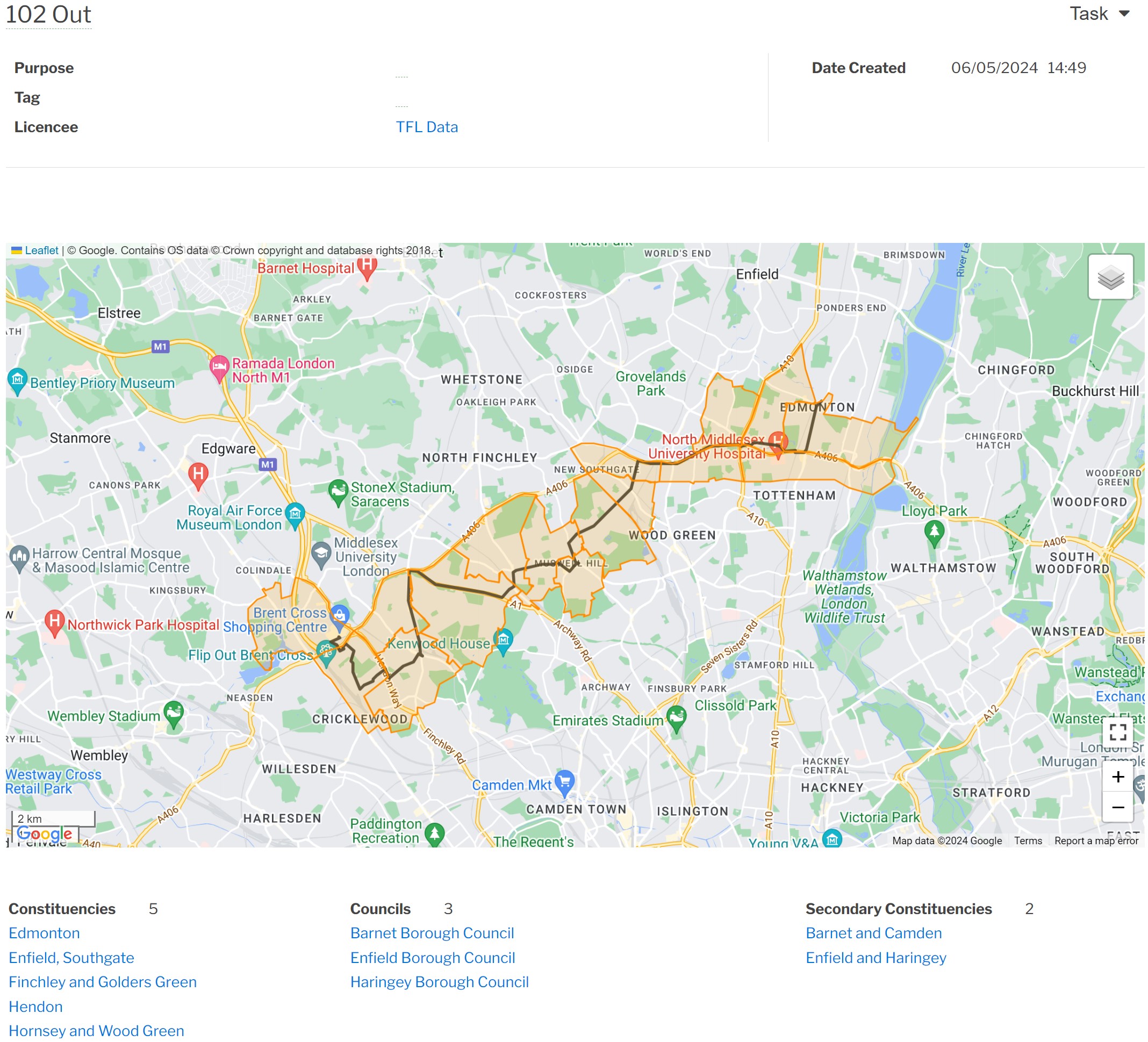Open the Haringey Borough Council link
The height and width of the screenshot is (1042, 1148).
pyautogui.click(x=440, y=983)
